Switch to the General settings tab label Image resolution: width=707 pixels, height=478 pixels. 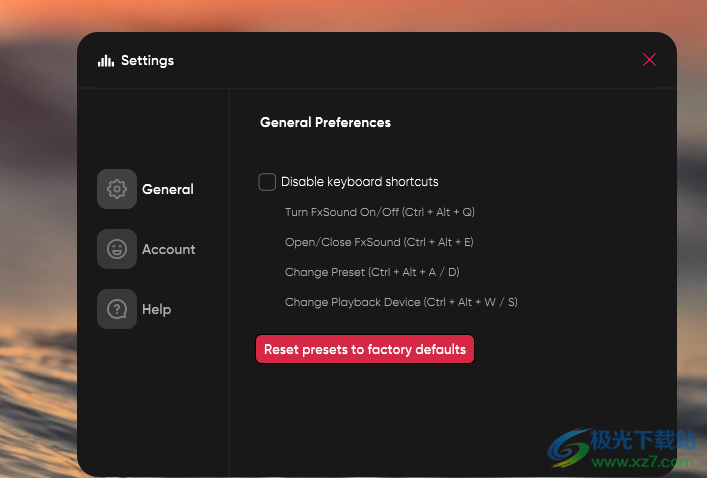pos(168,189)
